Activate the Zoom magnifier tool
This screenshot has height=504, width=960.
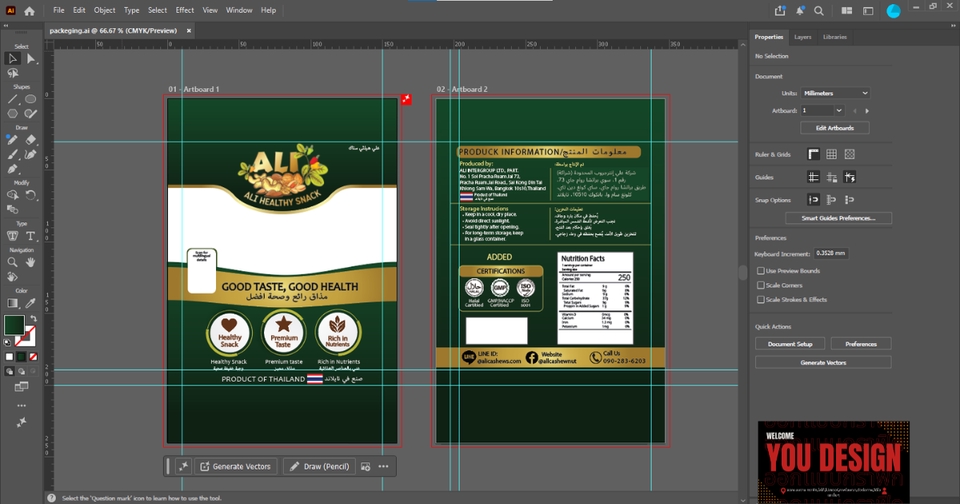click(12, 262)
